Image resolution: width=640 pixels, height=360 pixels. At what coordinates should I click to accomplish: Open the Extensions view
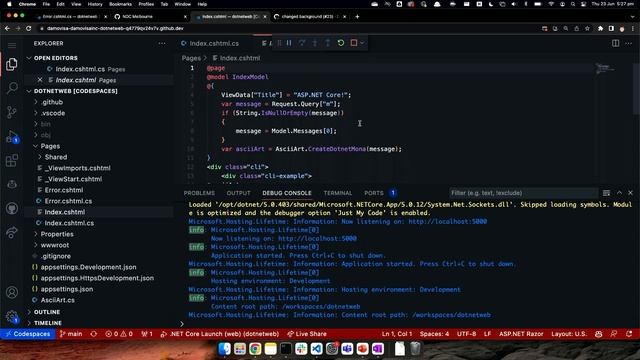[x=12, y=160]
